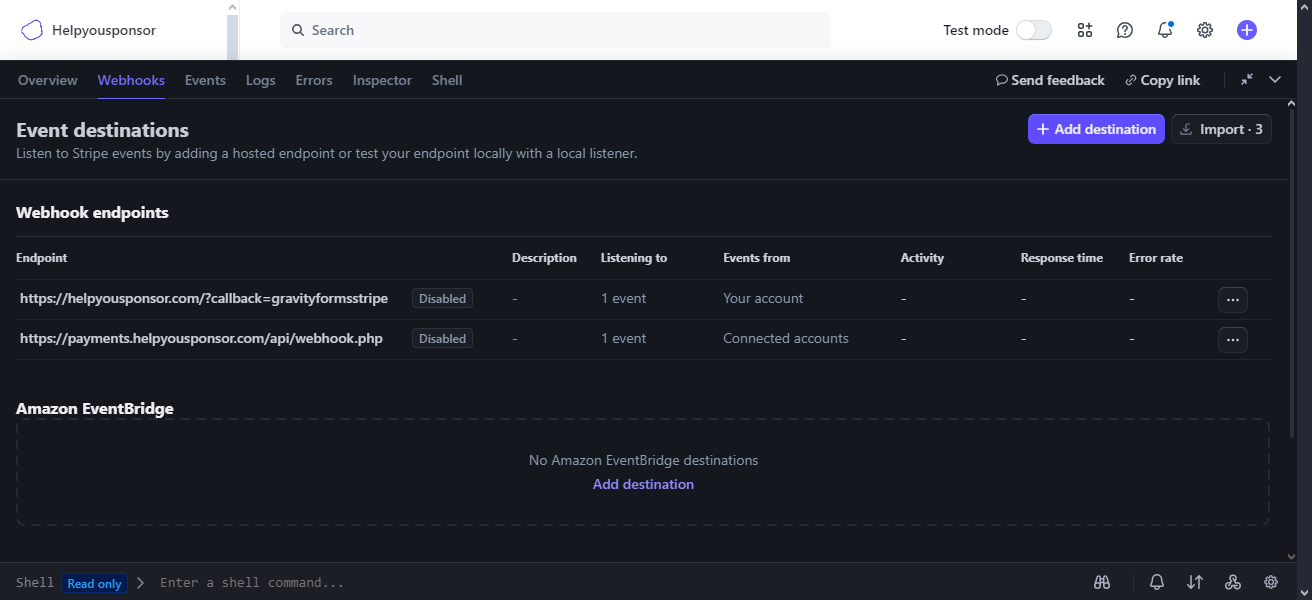
Task: Click the Description column header
Action: 544,258
